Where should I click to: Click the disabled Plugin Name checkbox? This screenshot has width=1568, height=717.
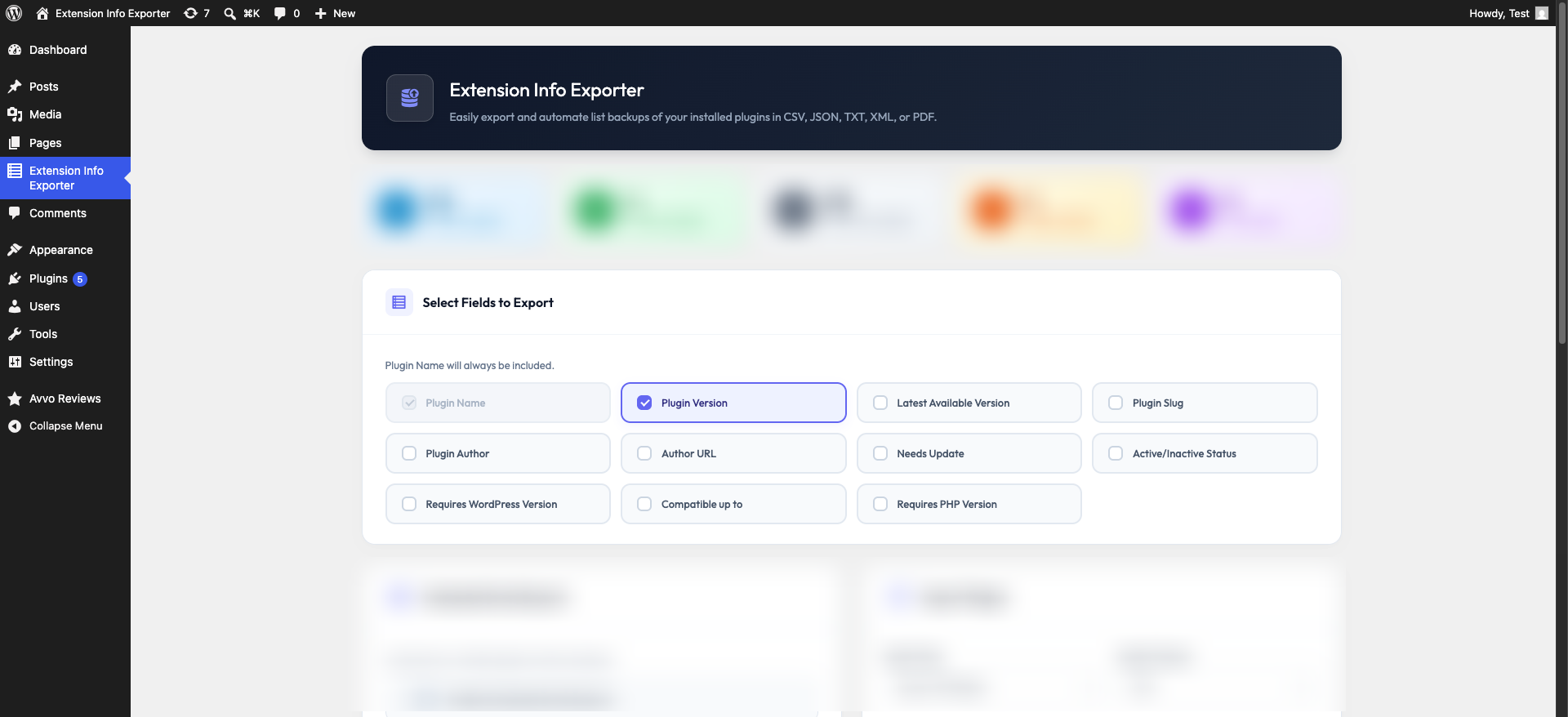[x=409, y=403]
